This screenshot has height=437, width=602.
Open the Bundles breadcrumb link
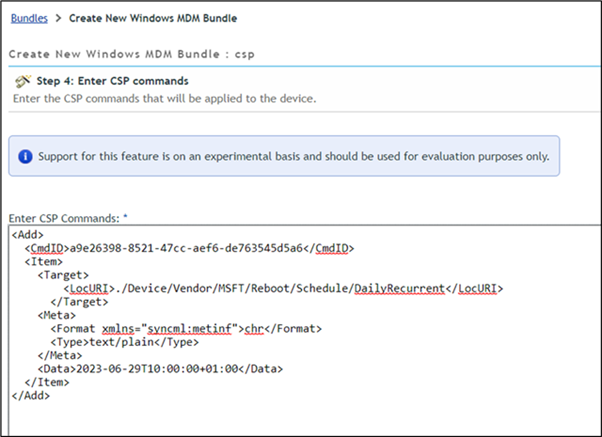pos(29,18)
